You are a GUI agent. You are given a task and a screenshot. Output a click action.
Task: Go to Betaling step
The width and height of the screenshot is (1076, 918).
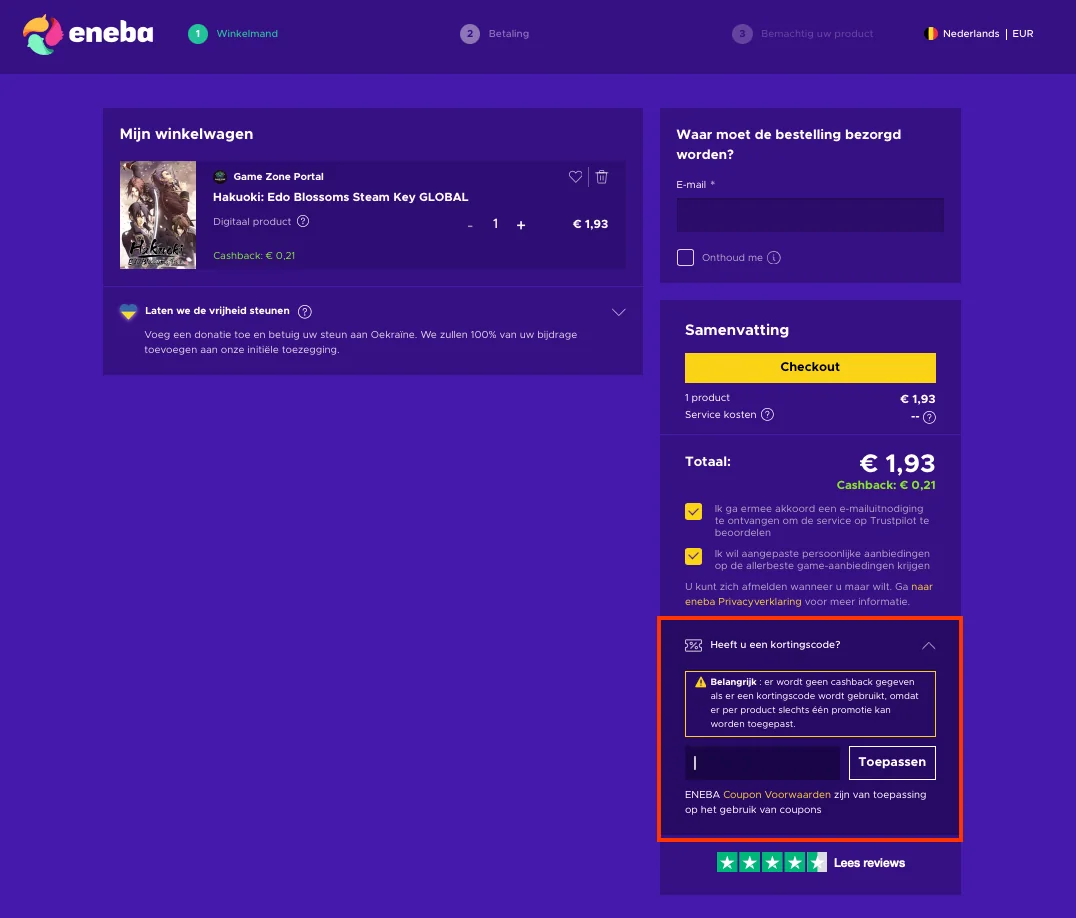point(496,34)
